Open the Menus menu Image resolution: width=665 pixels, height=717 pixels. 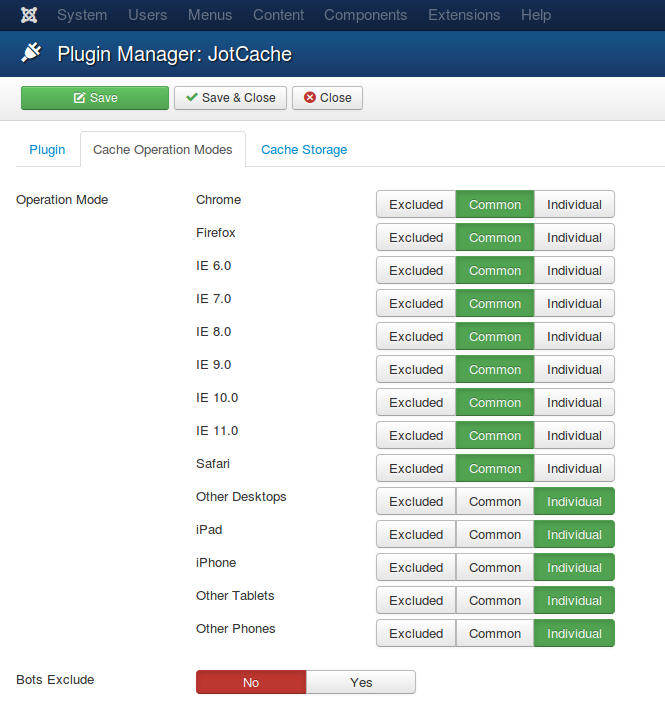point(210,15)
